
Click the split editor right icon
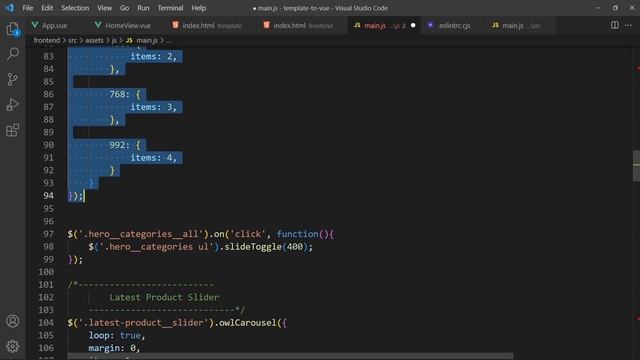[x=615, y=25]
